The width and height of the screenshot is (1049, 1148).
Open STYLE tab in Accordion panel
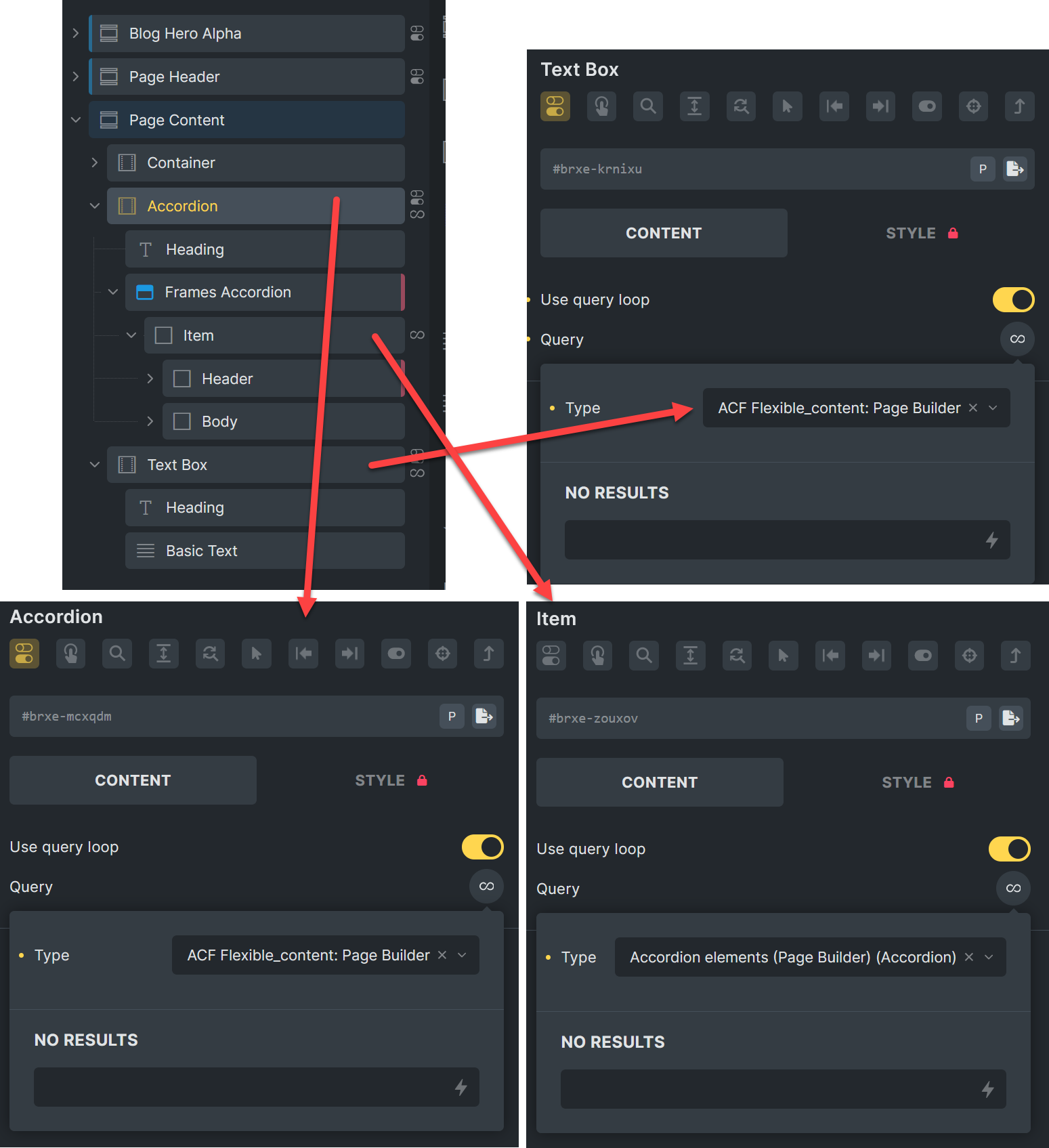pyautogui.click(x=380, y=780)
